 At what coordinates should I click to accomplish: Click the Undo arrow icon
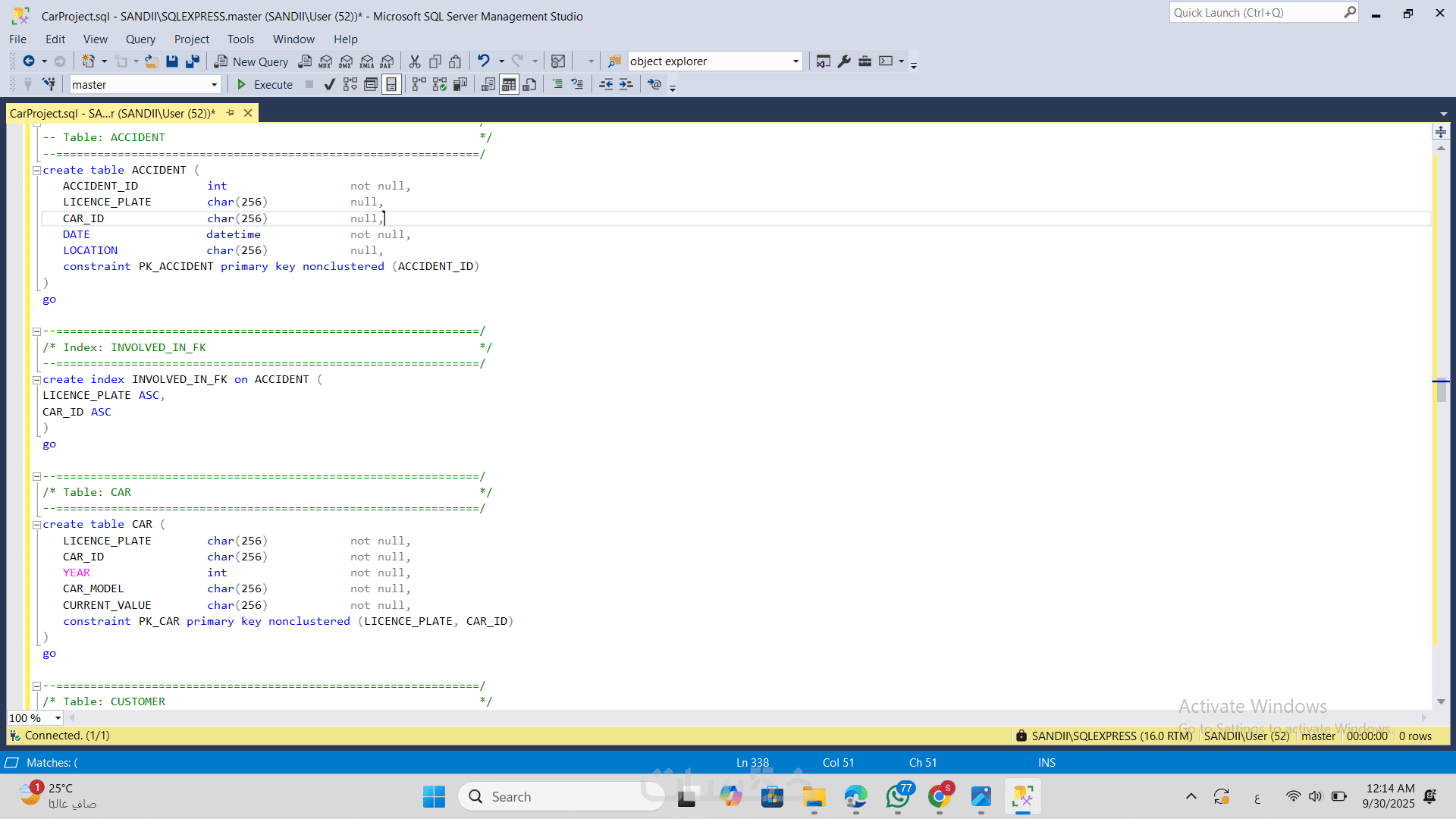[x=483, y=61]
